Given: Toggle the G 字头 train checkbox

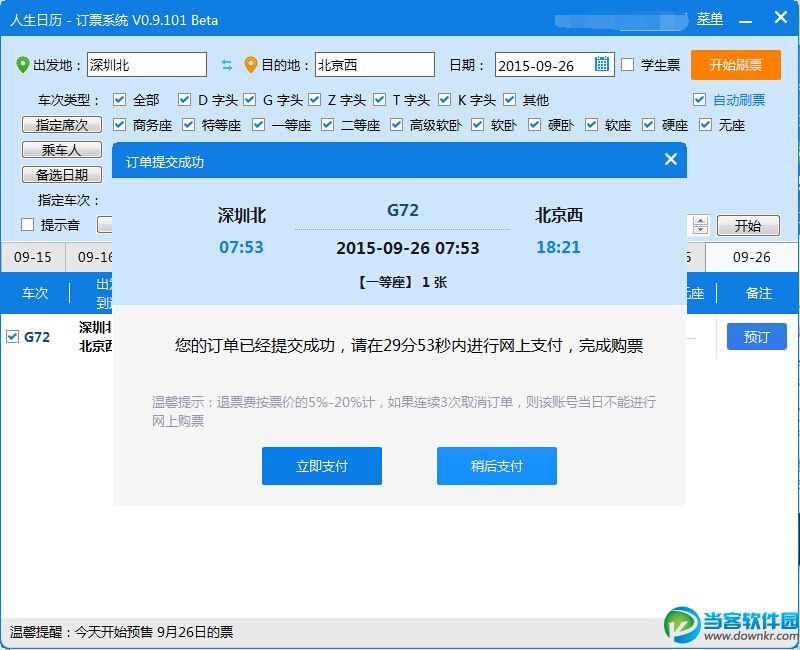Looking at the screenshot, I should click(249, 99).
